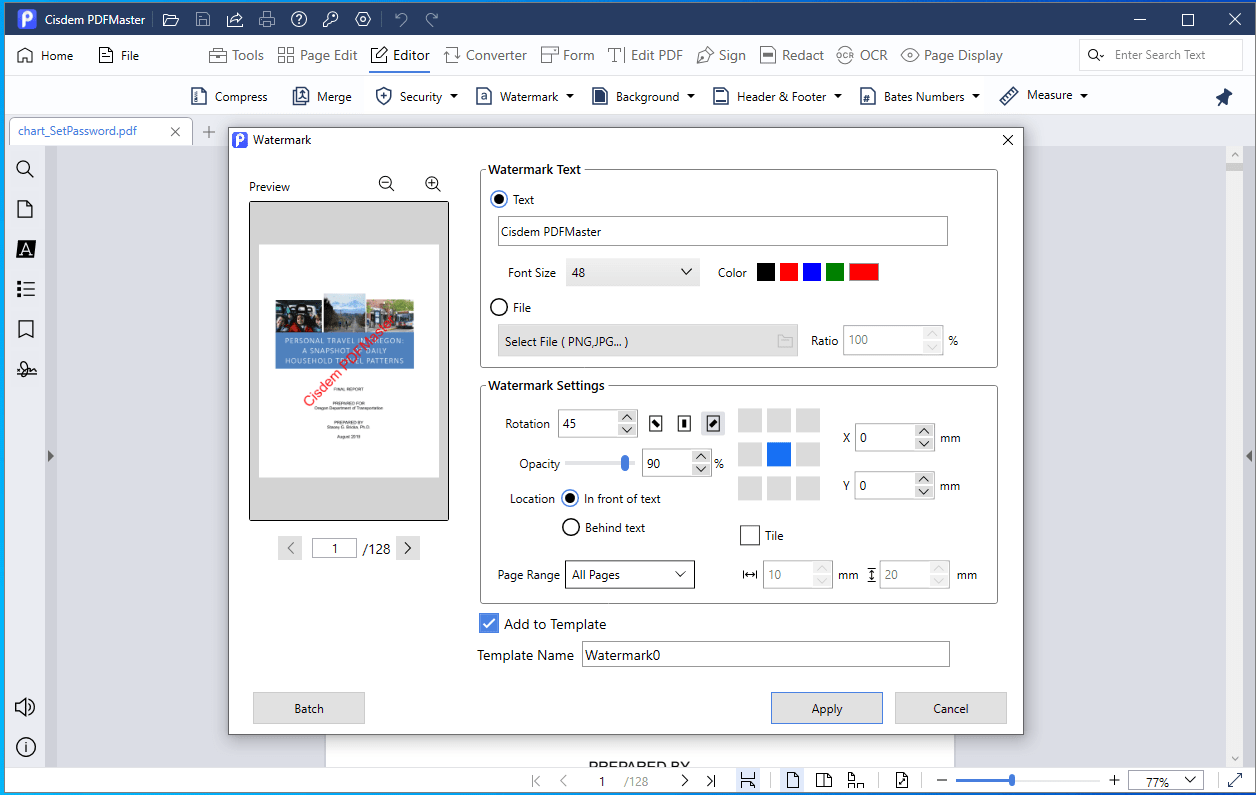
Task: Click the Template Name input field
Action: 766,655
